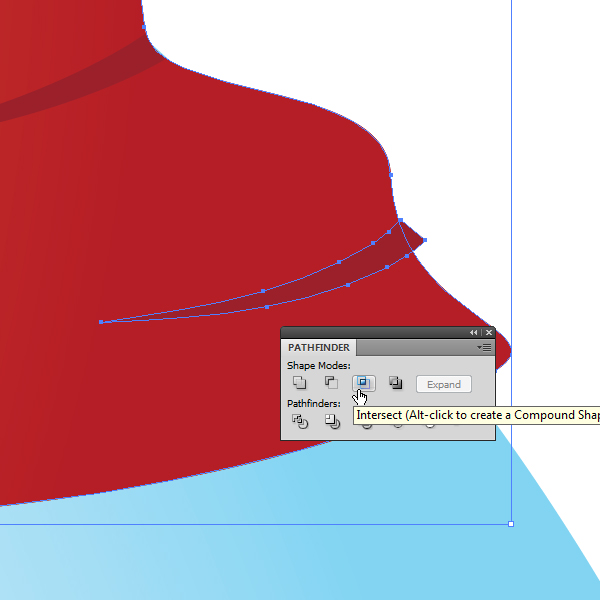This screenshot has width=600, height=600.
Task: Click the Trim pathfinder icon
Action: (332, 421)
